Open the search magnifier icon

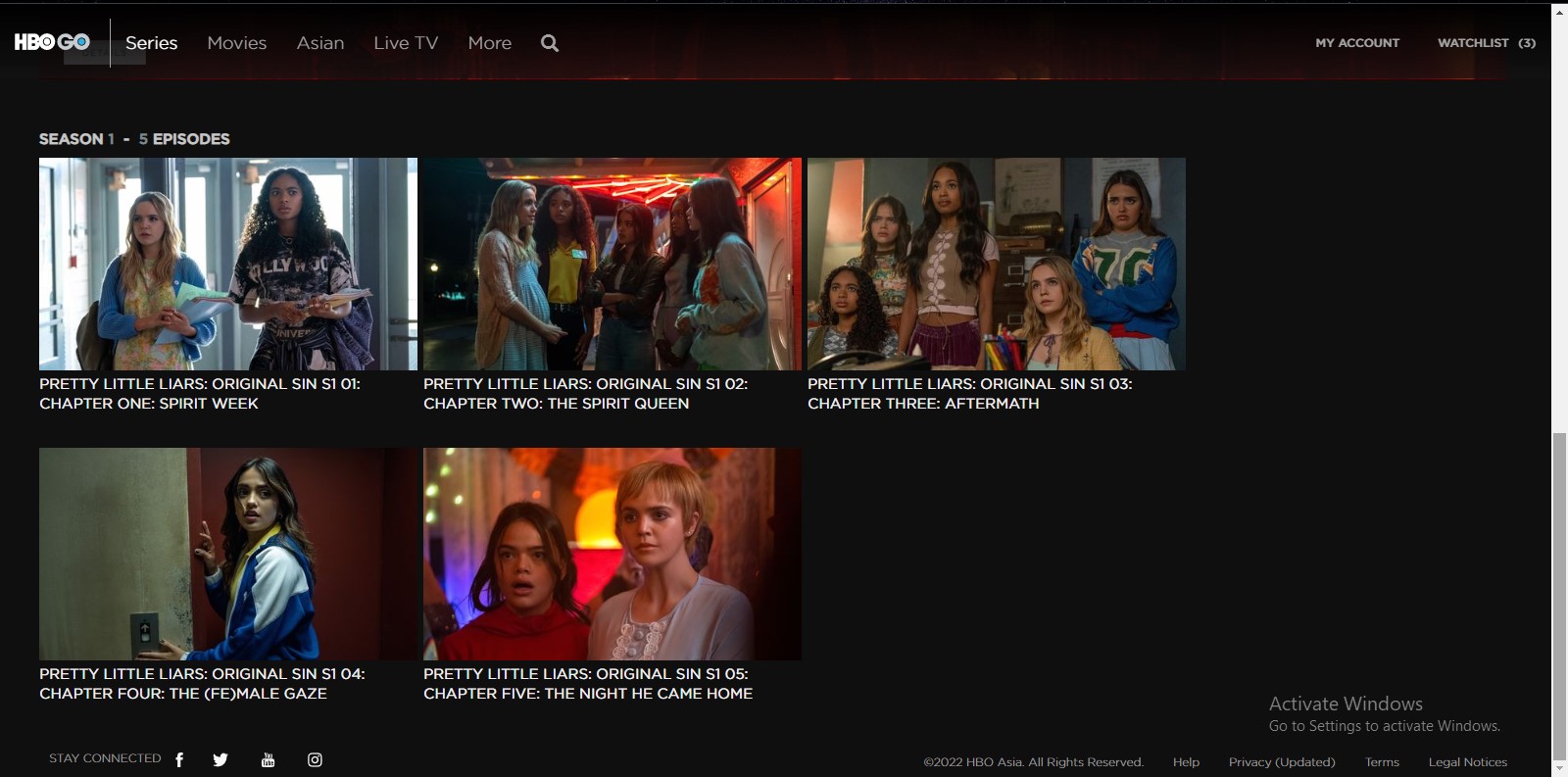pos(550,43)
